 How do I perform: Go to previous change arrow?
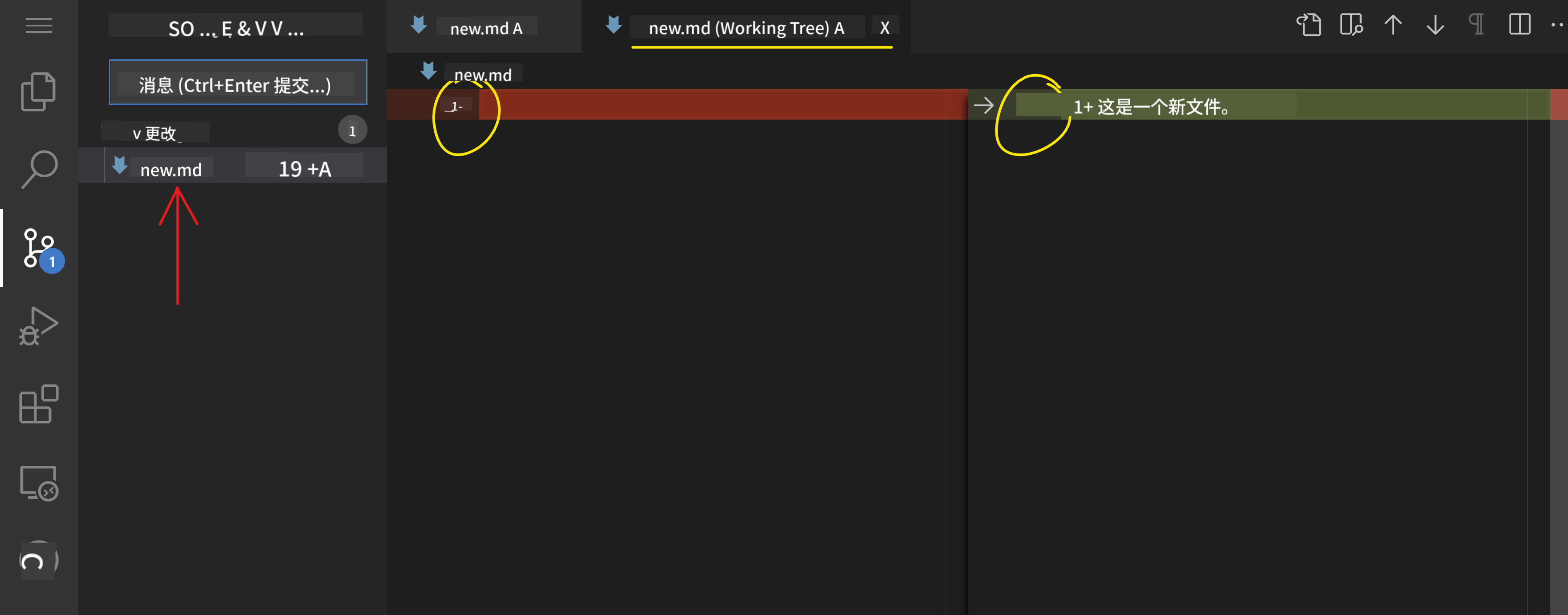[x=1393, y=25]
